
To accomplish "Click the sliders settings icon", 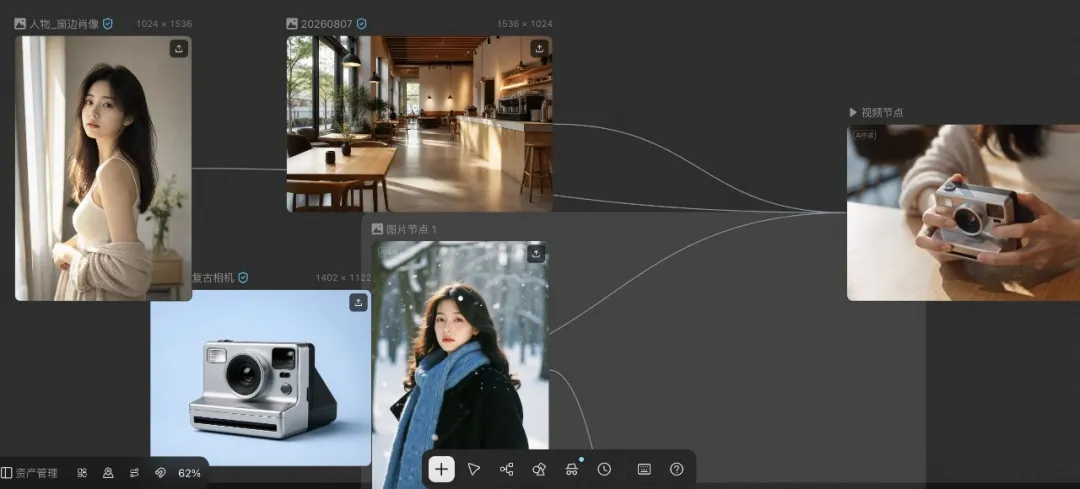I will pyautogui.click(x=134, y=473).
